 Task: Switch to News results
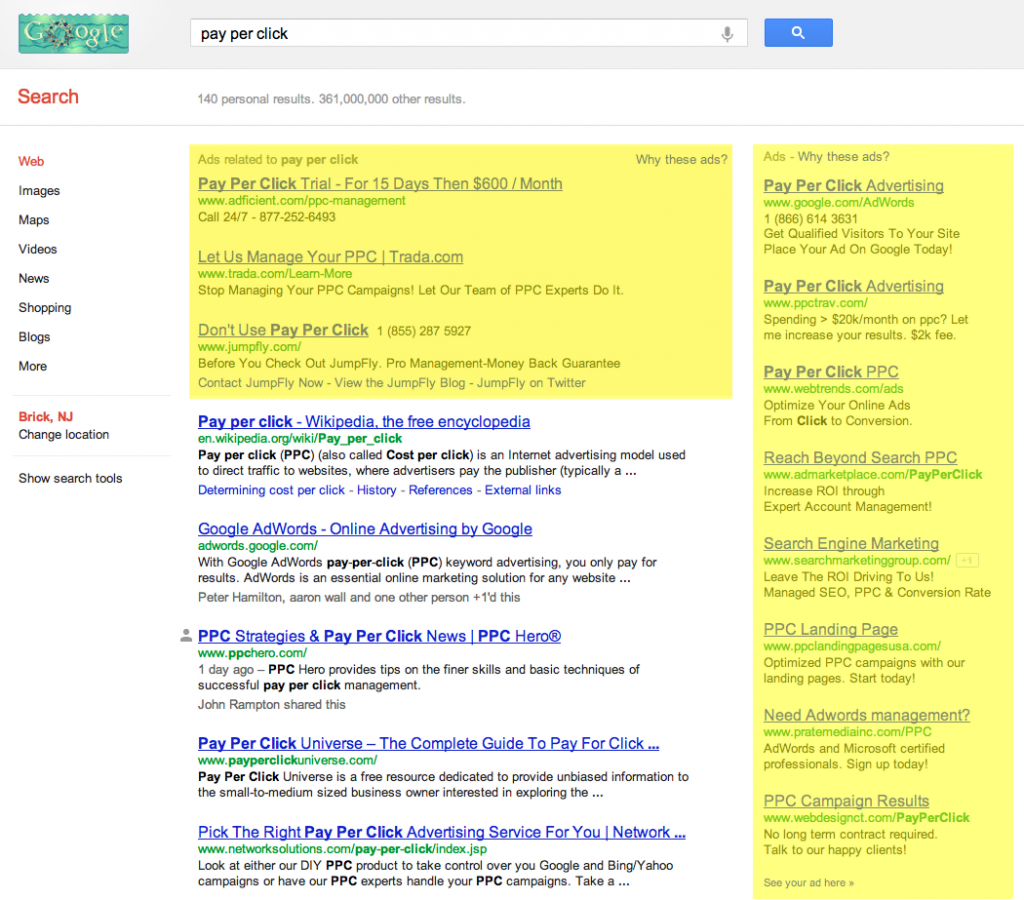[34, 278]
